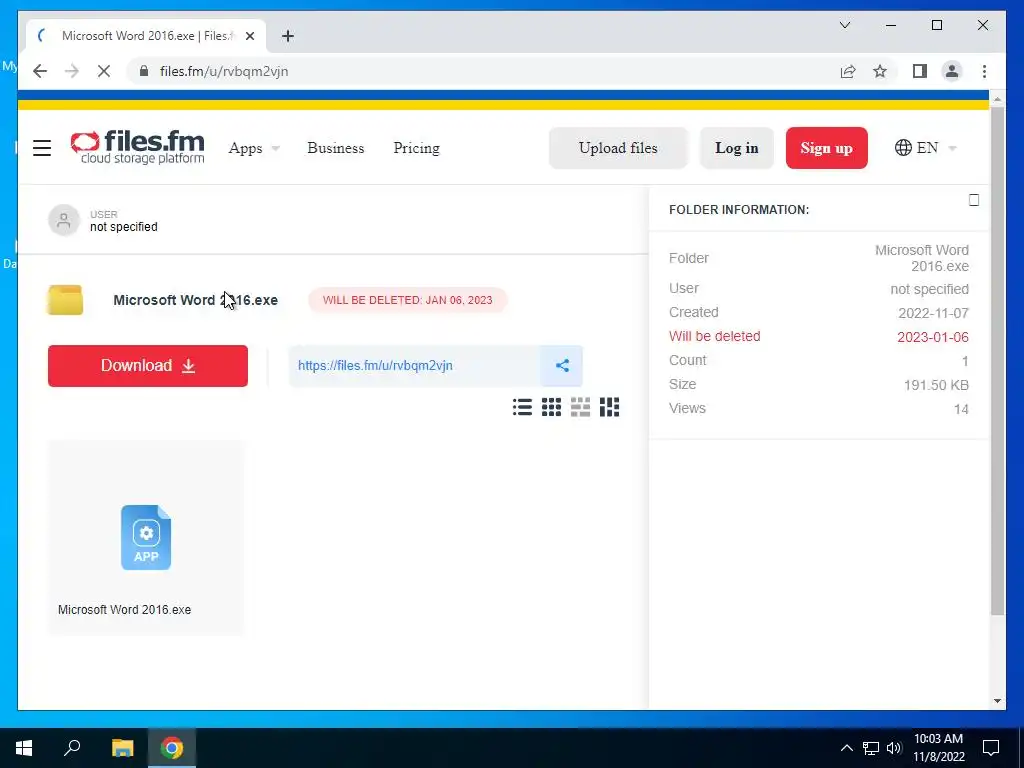Collapse the Folder Information panel

[974, 200]
